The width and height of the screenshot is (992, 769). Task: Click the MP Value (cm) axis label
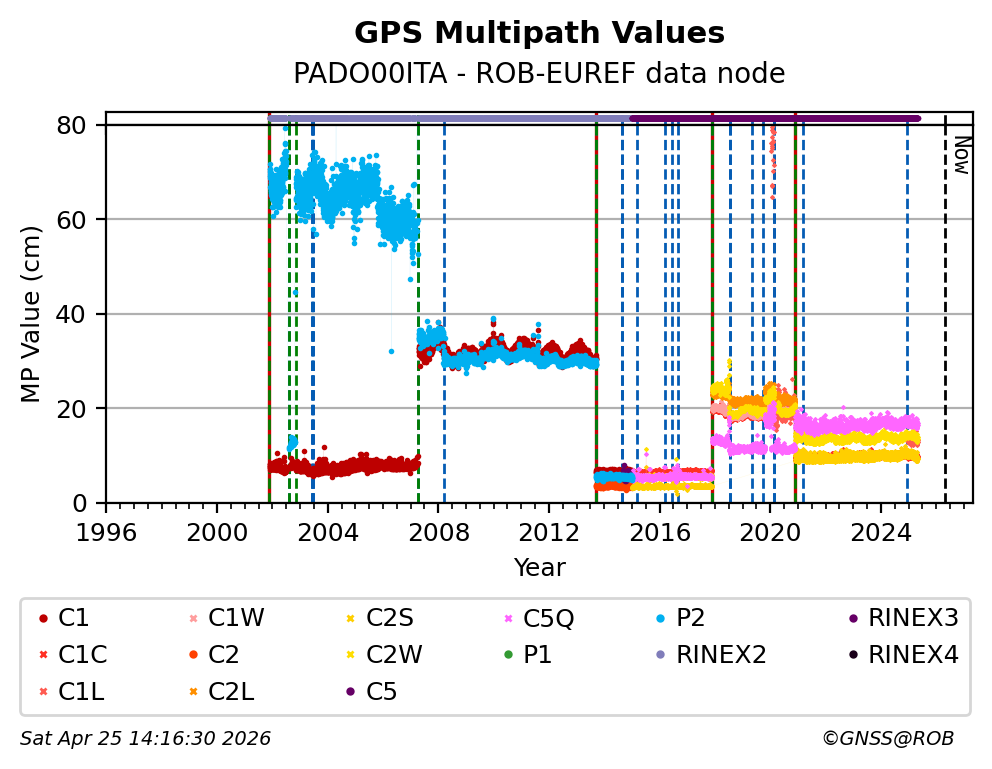[x=31, y=314]
